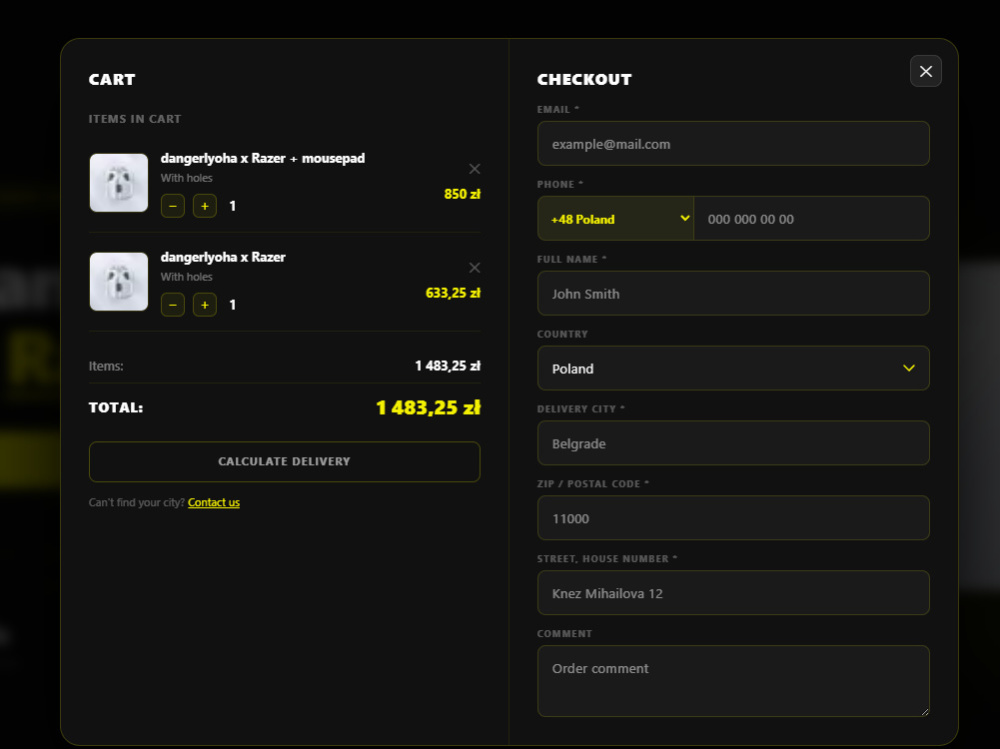Focus the ZIP / Postal Code field
Screen dimensions: 1000x749
733,518
